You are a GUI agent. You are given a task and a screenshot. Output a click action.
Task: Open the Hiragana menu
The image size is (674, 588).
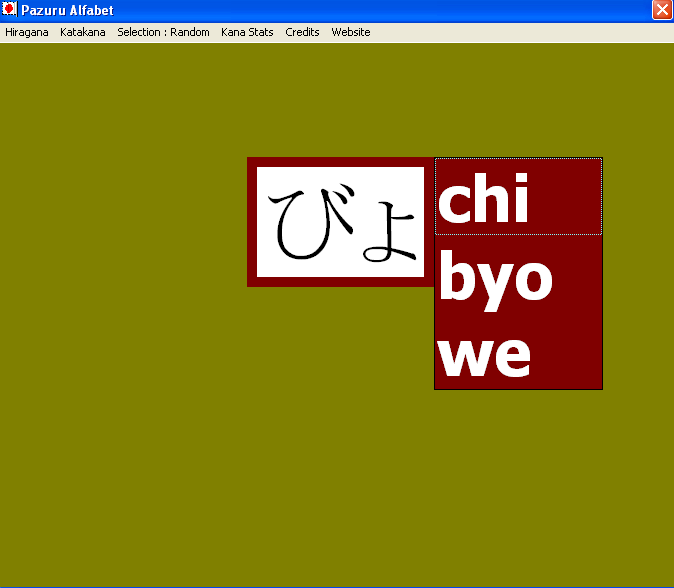pyautogui.click(x=27, y=32)
